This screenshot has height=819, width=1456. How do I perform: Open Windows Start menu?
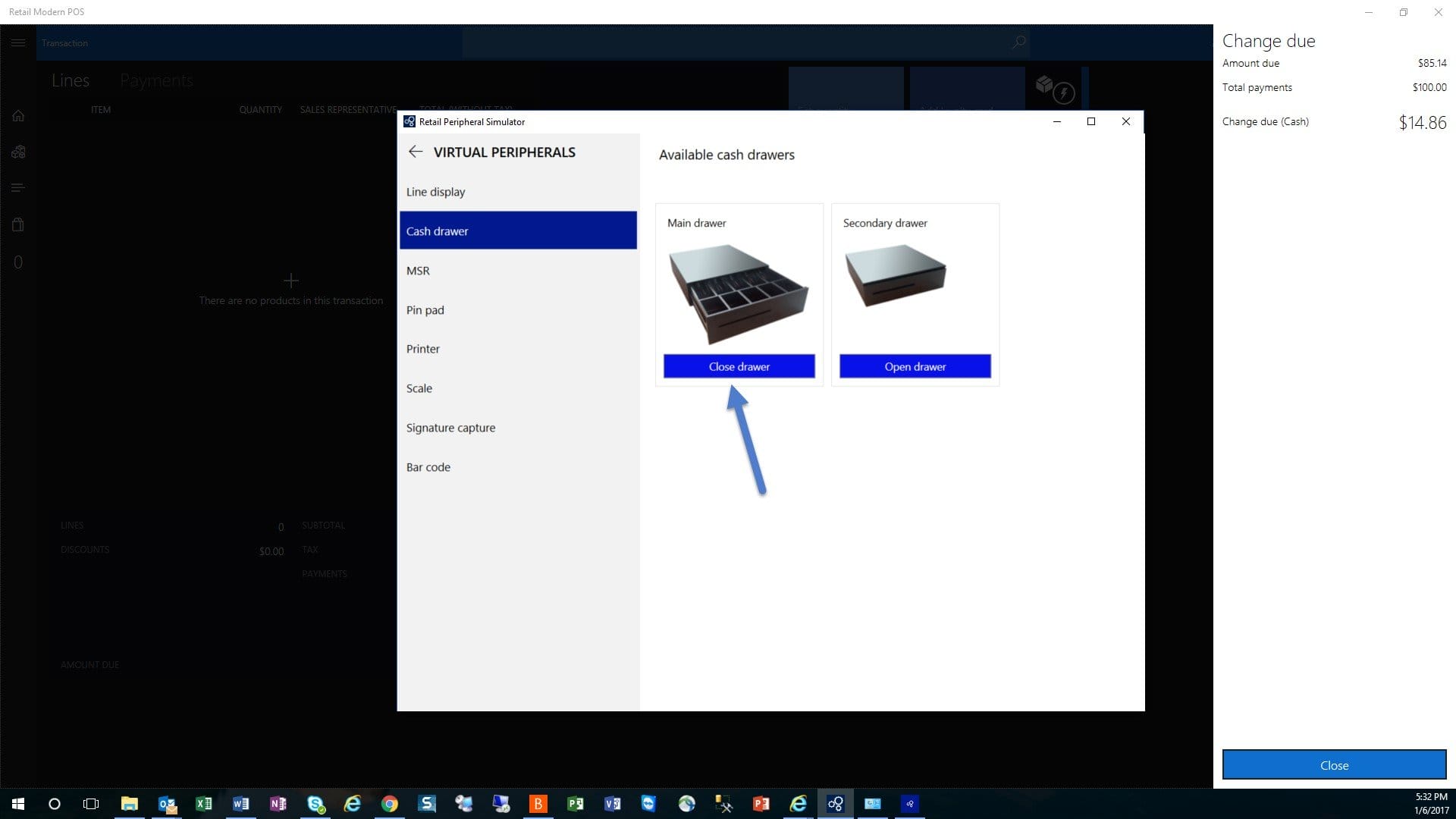18,804
